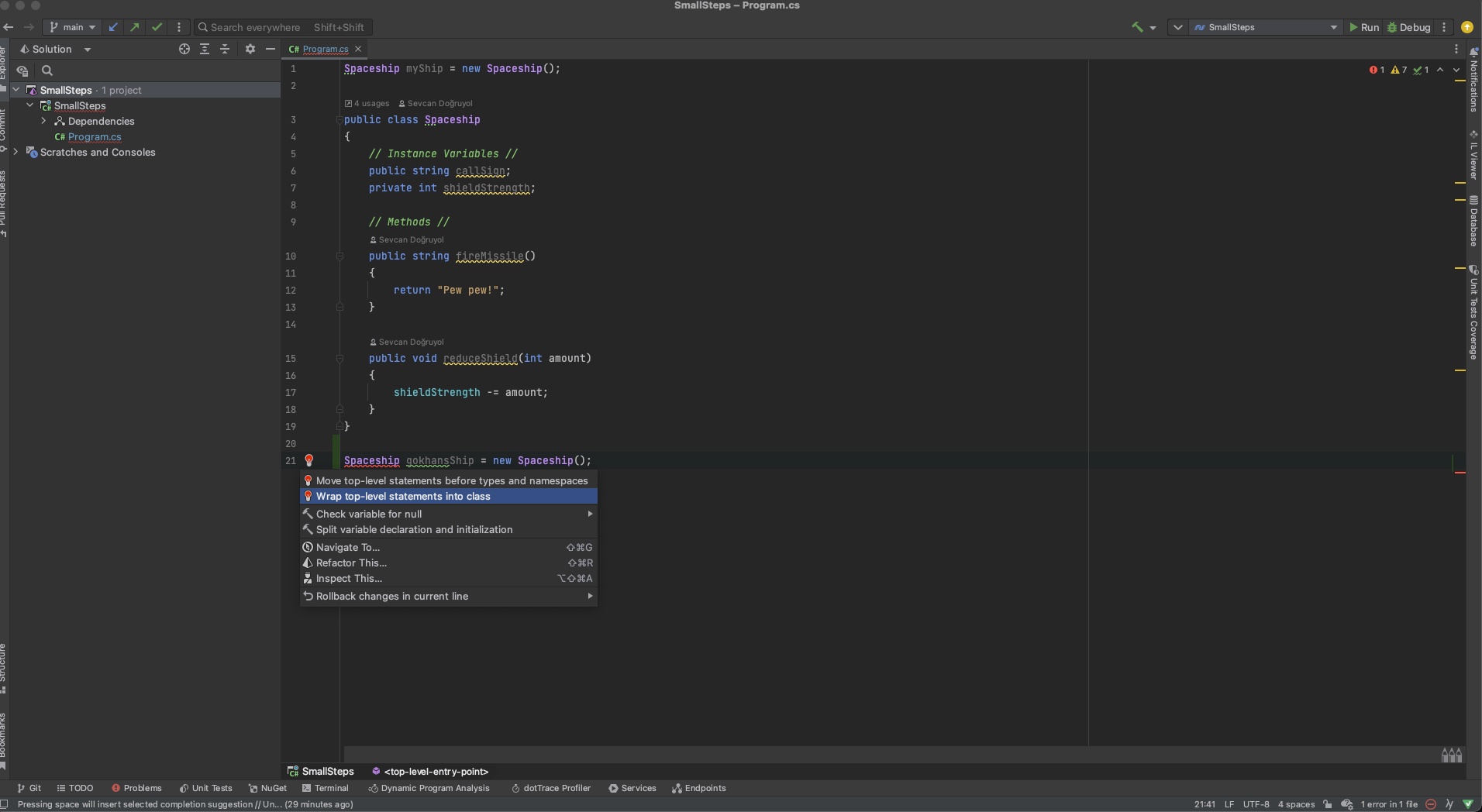
Task: Click the green build hammer icon
Action: [x=1137, y=27]
